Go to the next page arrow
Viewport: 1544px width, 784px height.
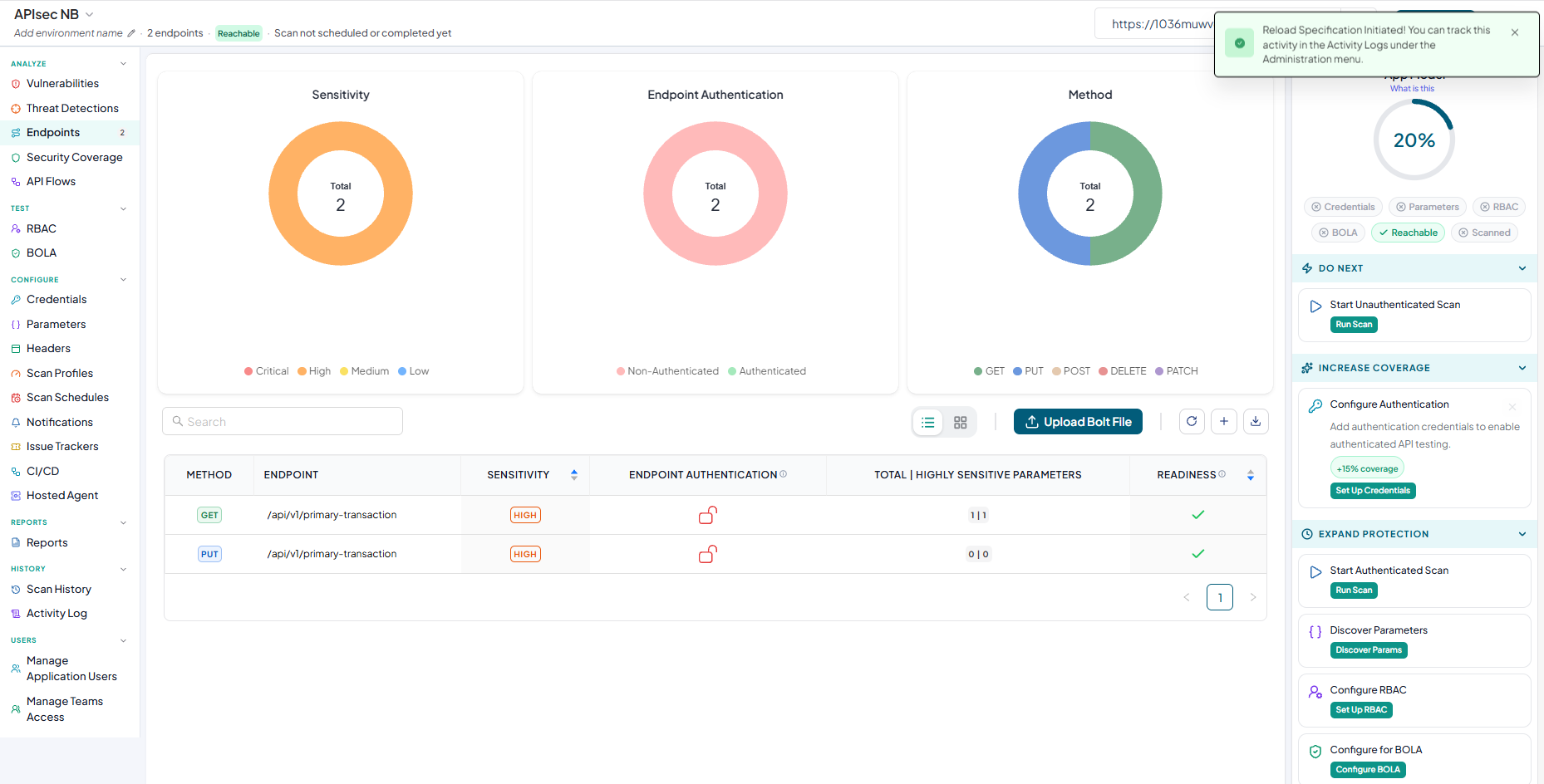click(x=1253, y=597)
